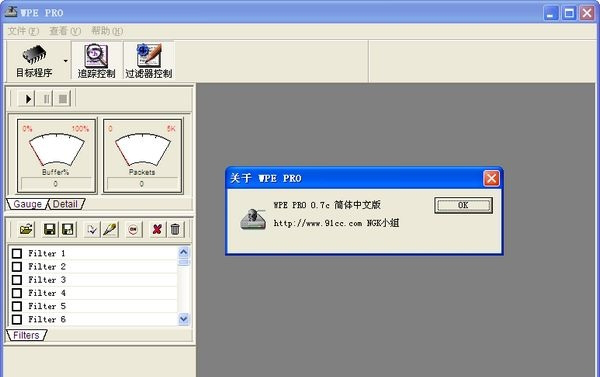Click the Packets gauge dial

142,150
